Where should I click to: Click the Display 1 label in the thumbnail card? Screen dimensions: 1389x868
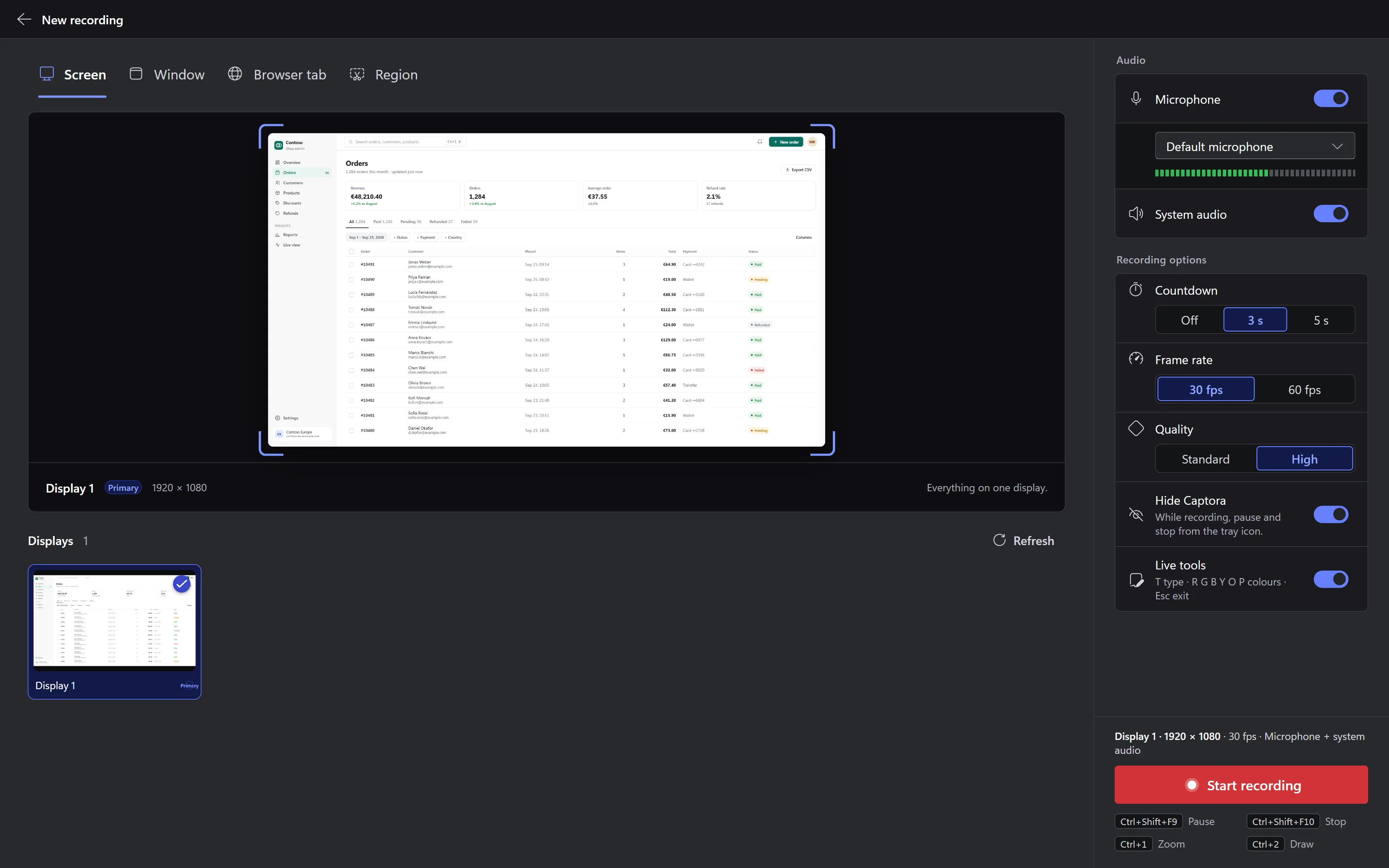tap(55, 685)
